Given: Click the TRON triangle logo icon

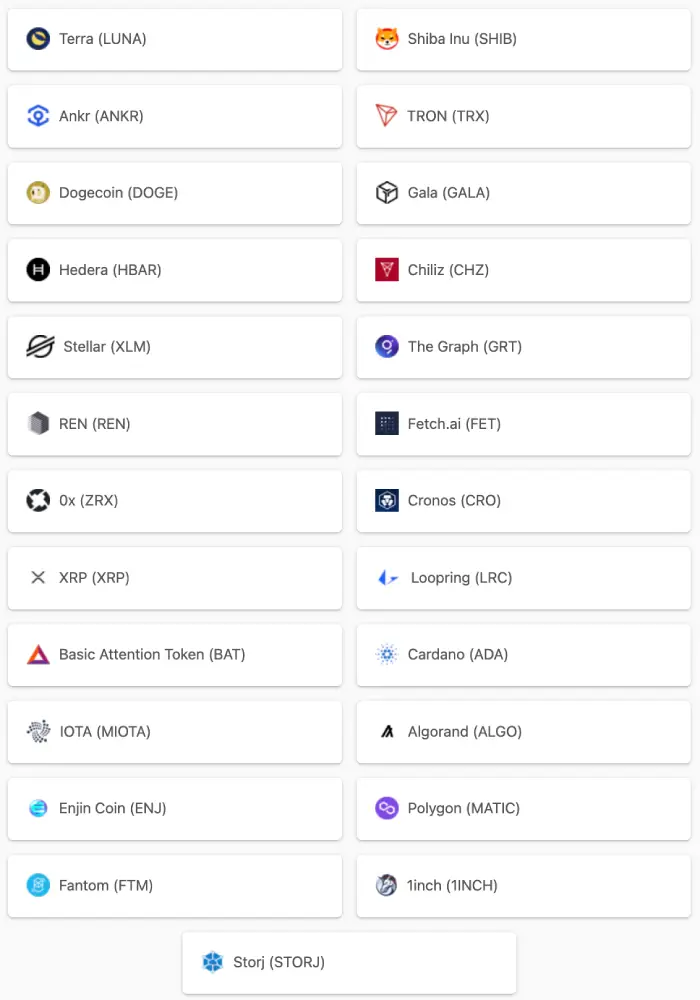Looking at the screenshot, I should tap(387, 116).
